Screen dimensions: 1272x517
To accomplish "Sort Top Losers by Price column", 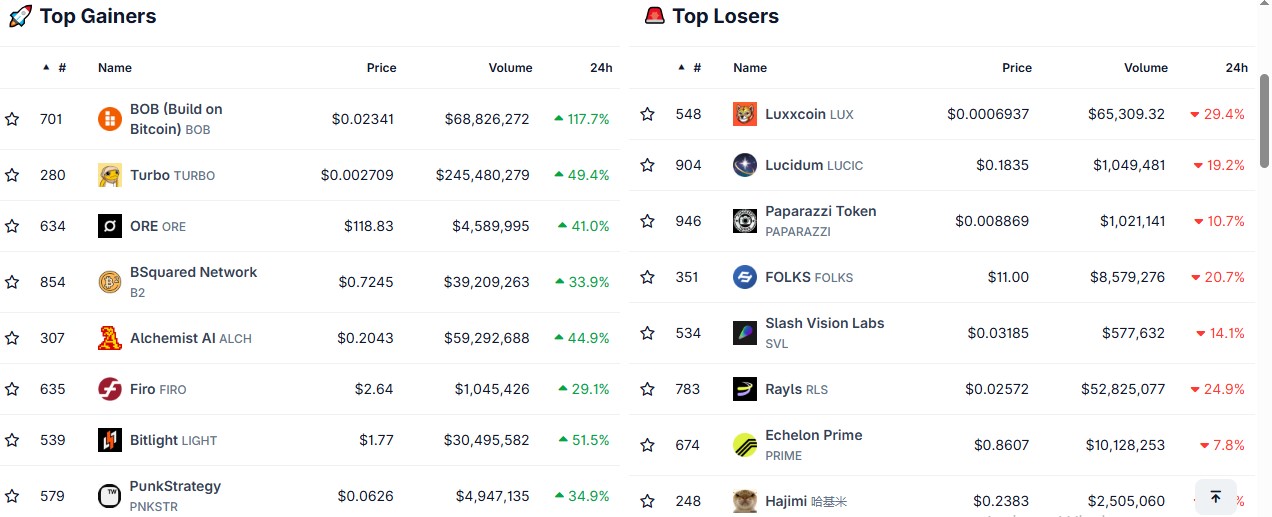I will click(x=1017, y=68).
